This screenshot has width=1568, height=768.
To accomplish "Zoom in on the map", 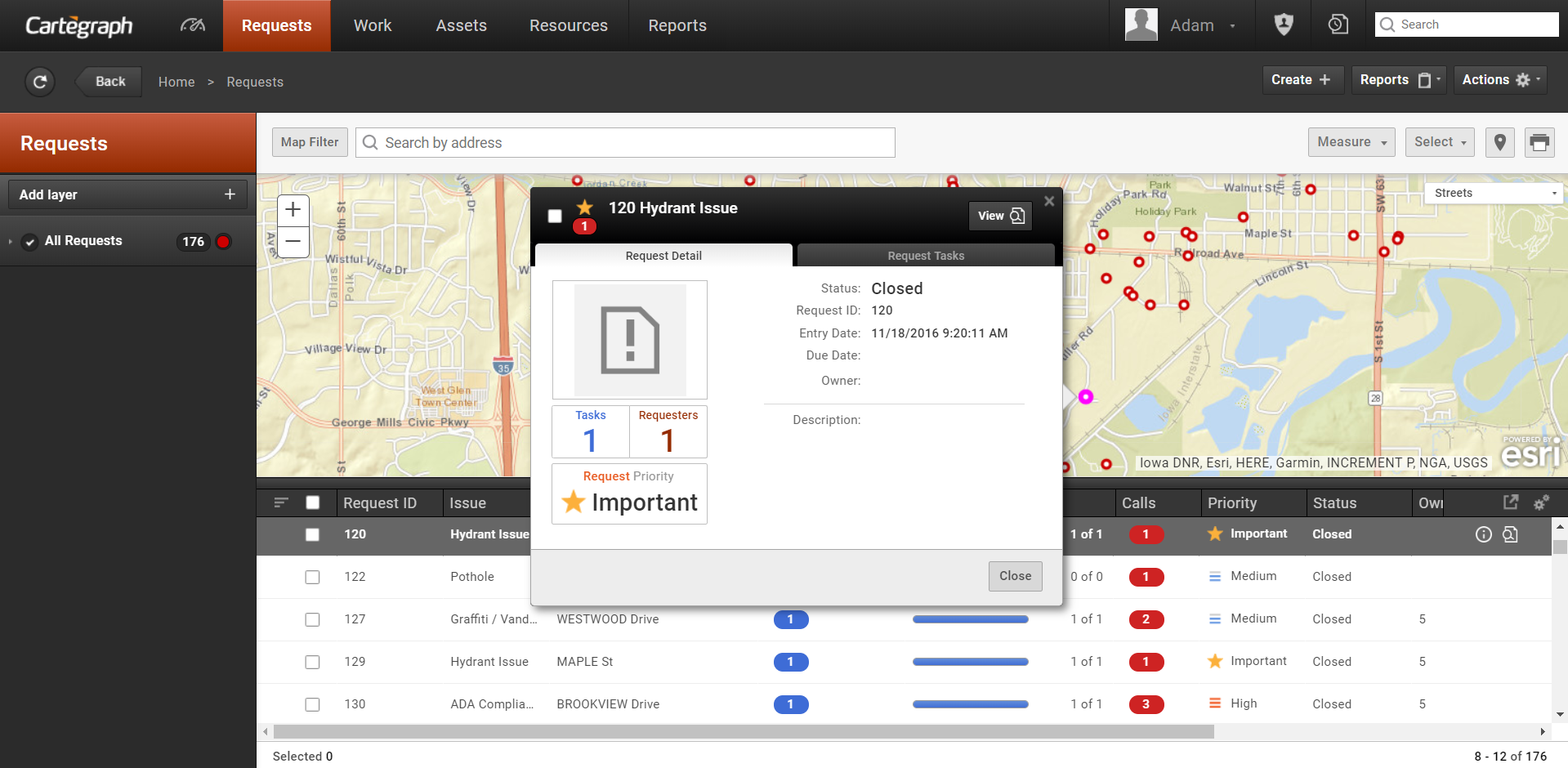I will [293, 210].
